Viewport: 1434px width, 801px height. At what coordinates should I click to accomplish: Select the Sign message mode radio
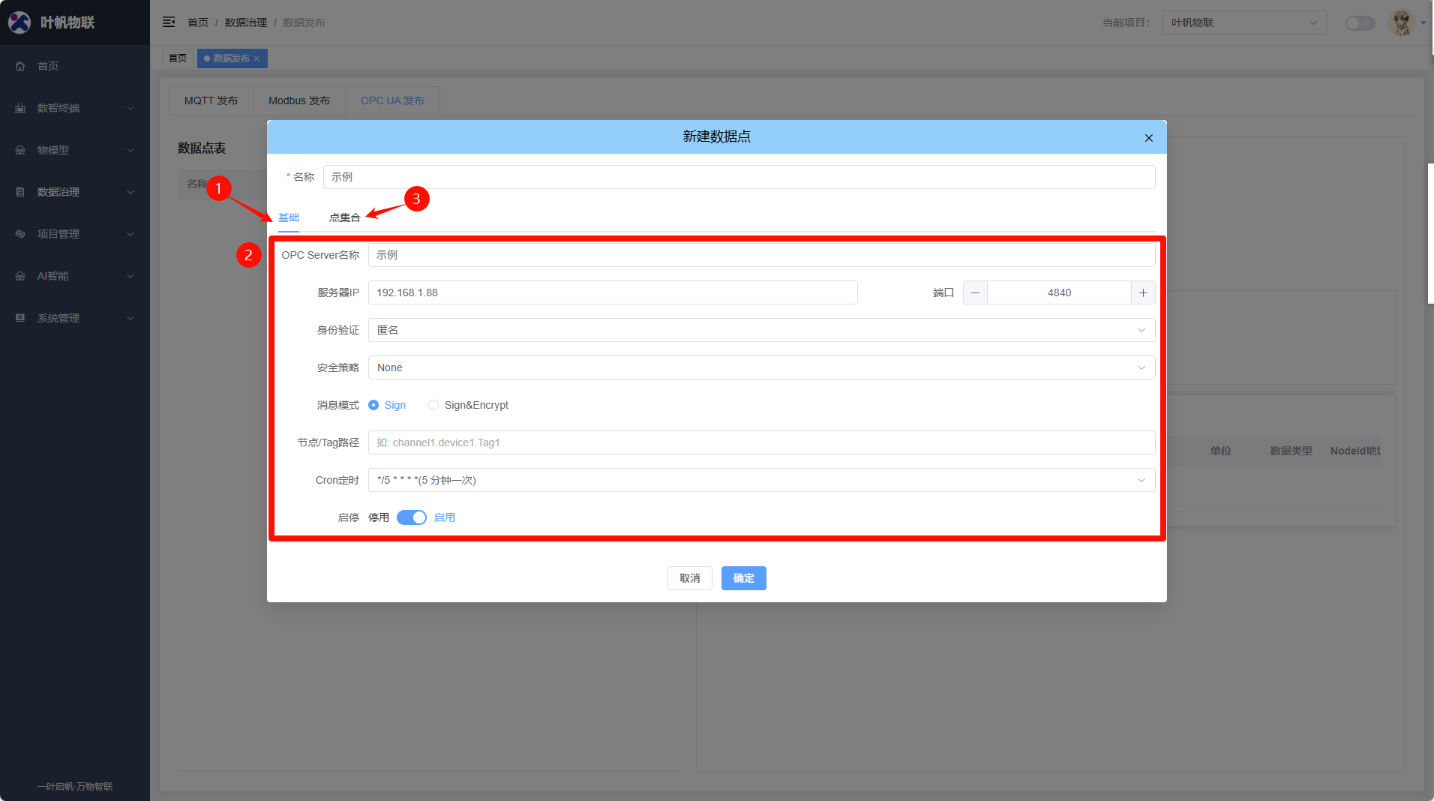click(x=374, y=405)
